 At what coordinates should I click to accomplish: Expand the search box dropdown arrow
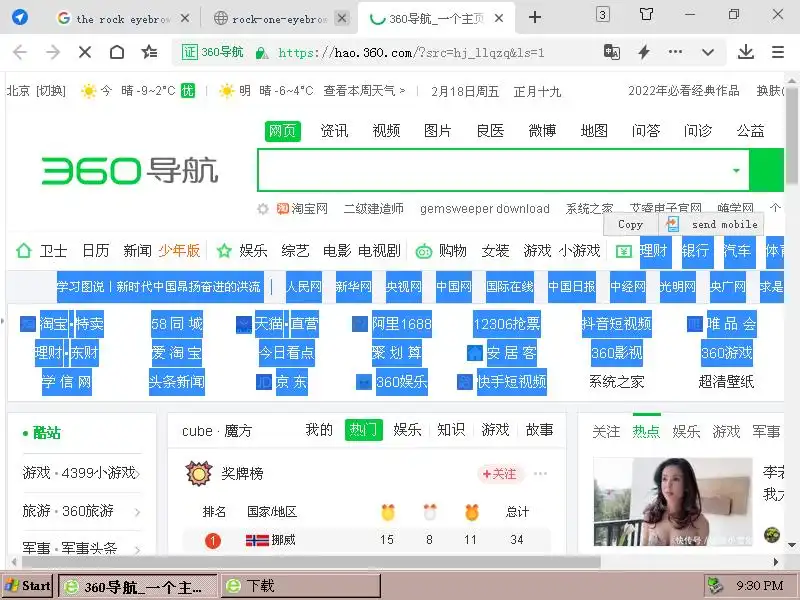pos(736,170)
